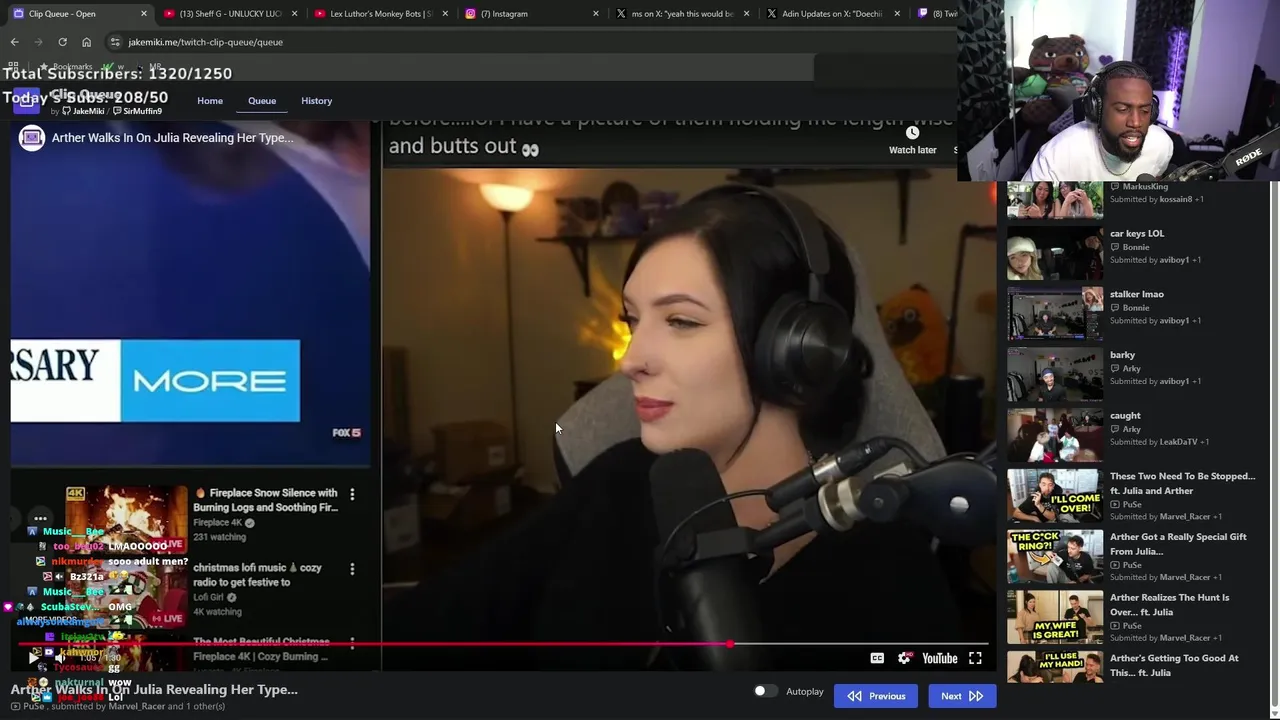Skip to the Next clip
The width and height of the screenshot is (1280, 720).
(x=962, y=696)
